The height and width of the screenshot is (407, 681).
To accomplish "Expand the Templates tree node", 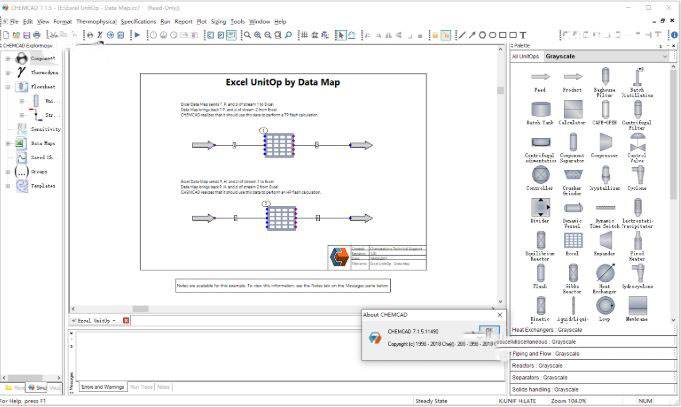I will tap(8, 186).
